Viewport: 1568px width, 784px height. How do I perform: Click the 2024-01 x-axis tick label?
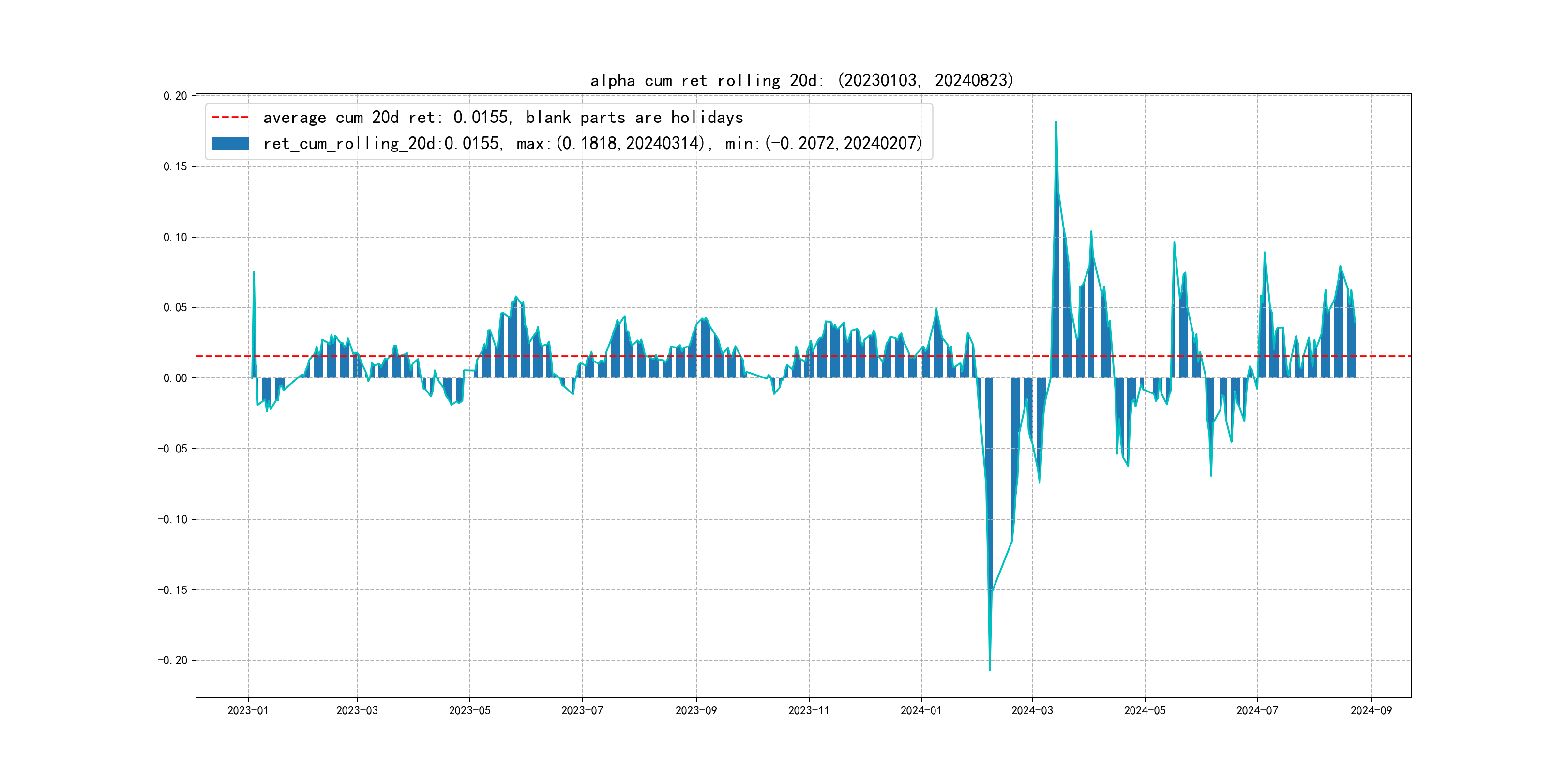(x=921, y=710)
